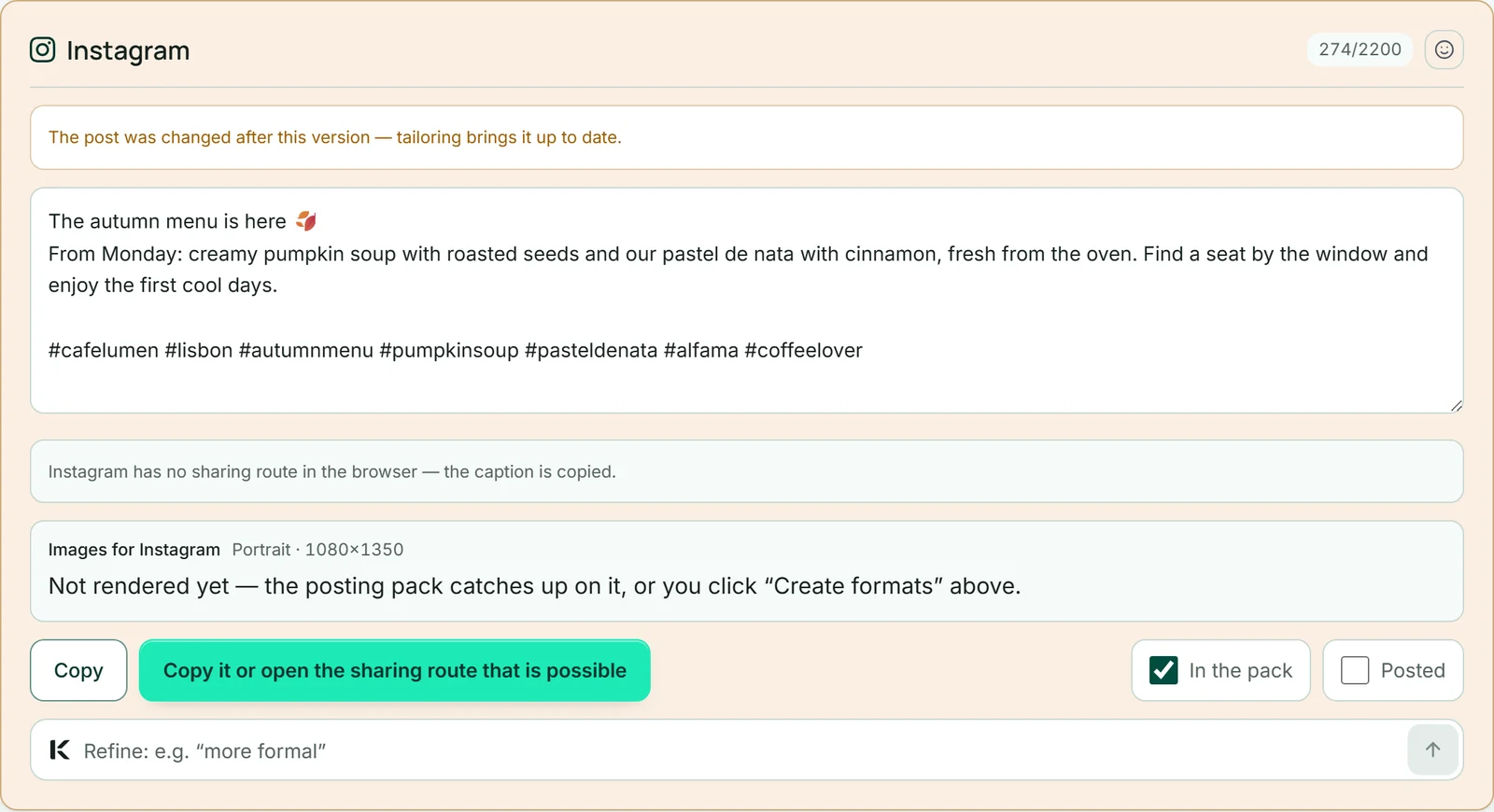The width and height of the screenshot is (1494, 812).
Task: Click the Portrait 1080×1350 format label
Action: point(317,550)
